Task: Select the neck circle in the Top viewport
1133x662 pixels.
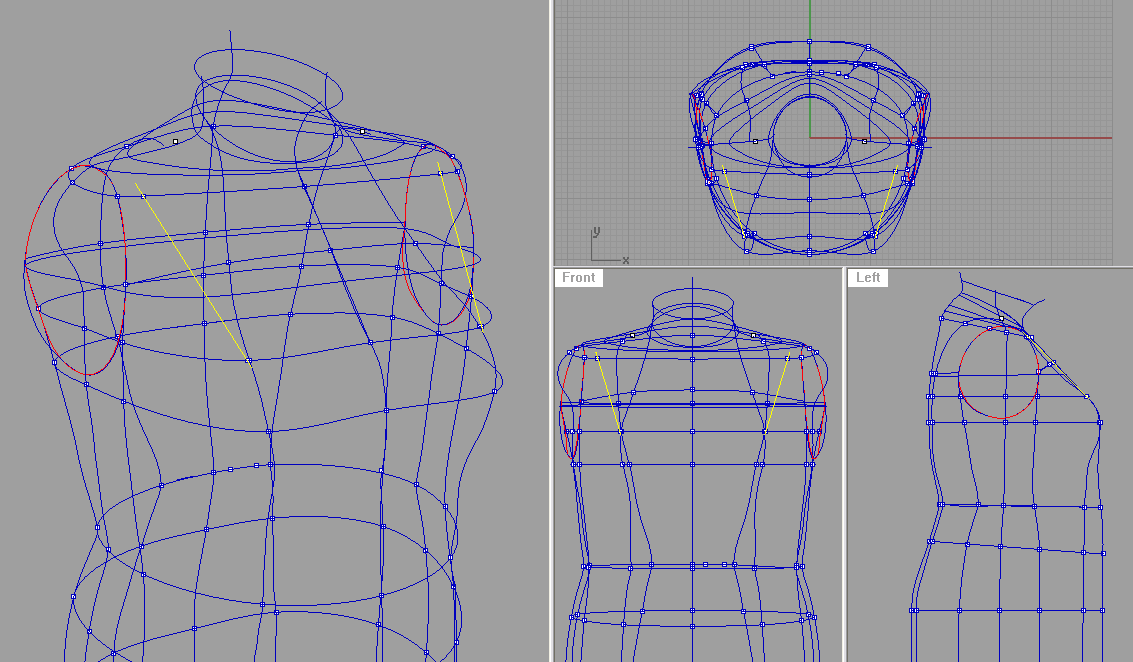Action: [809, 131]
